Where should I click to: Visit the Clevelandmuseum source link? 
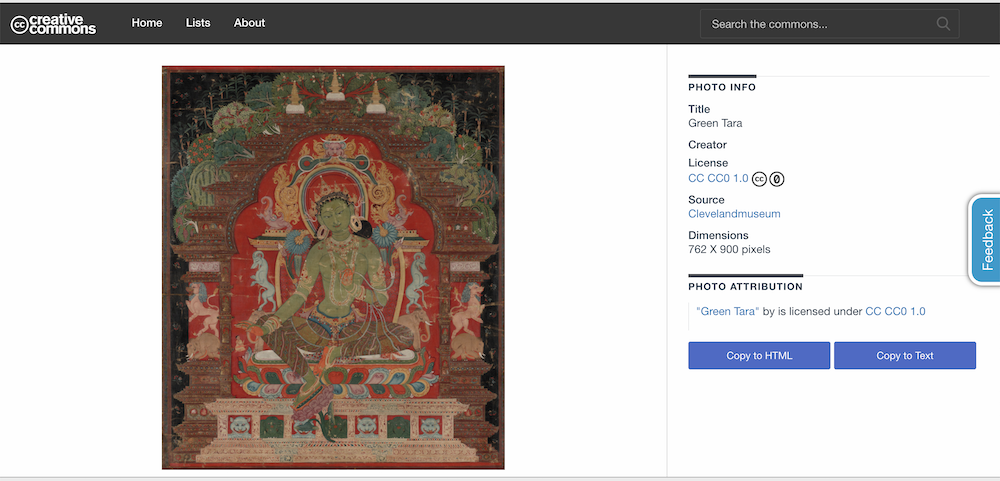[734, 214]
